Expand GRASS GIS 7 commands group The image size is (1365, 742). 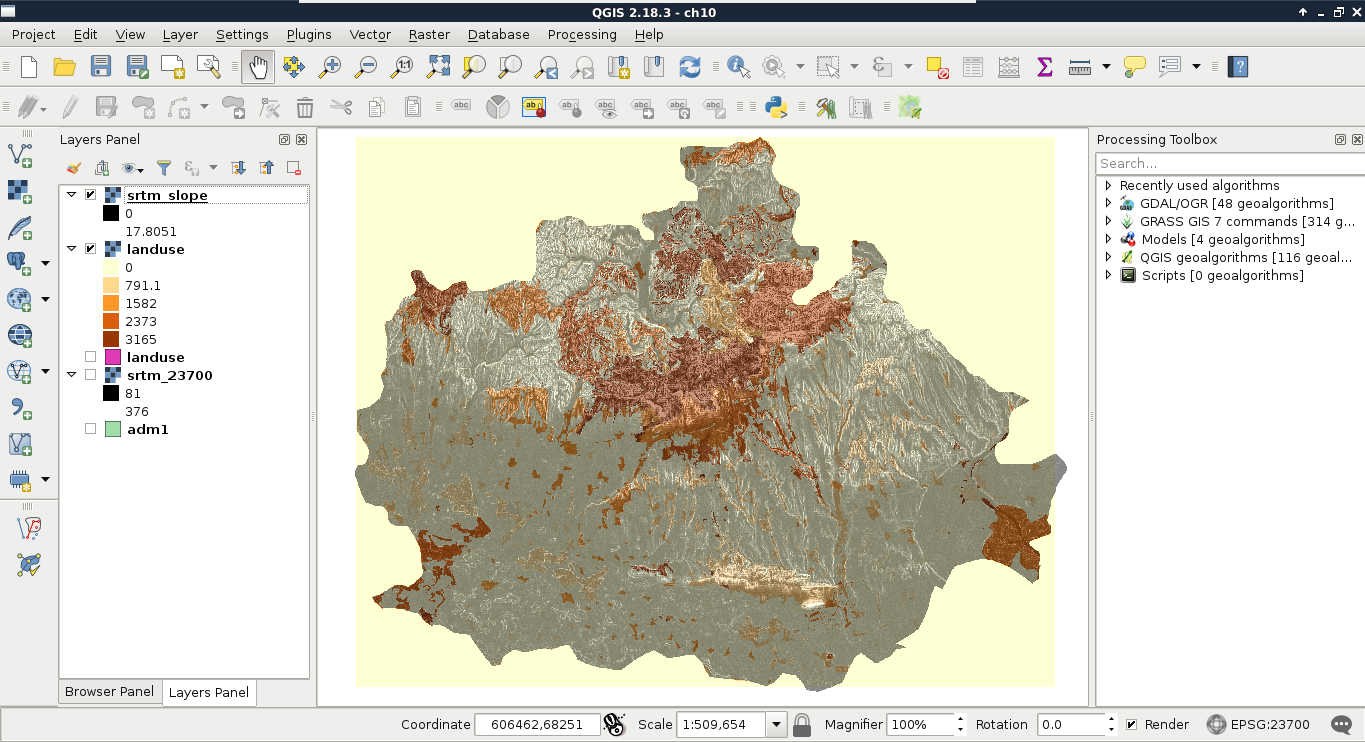[x=1108, y=221]
